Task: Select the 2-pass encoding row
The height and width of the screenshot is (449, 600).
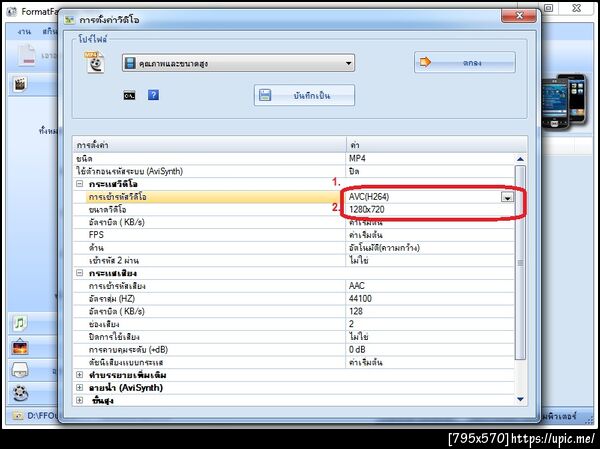Action: point(293,260)
